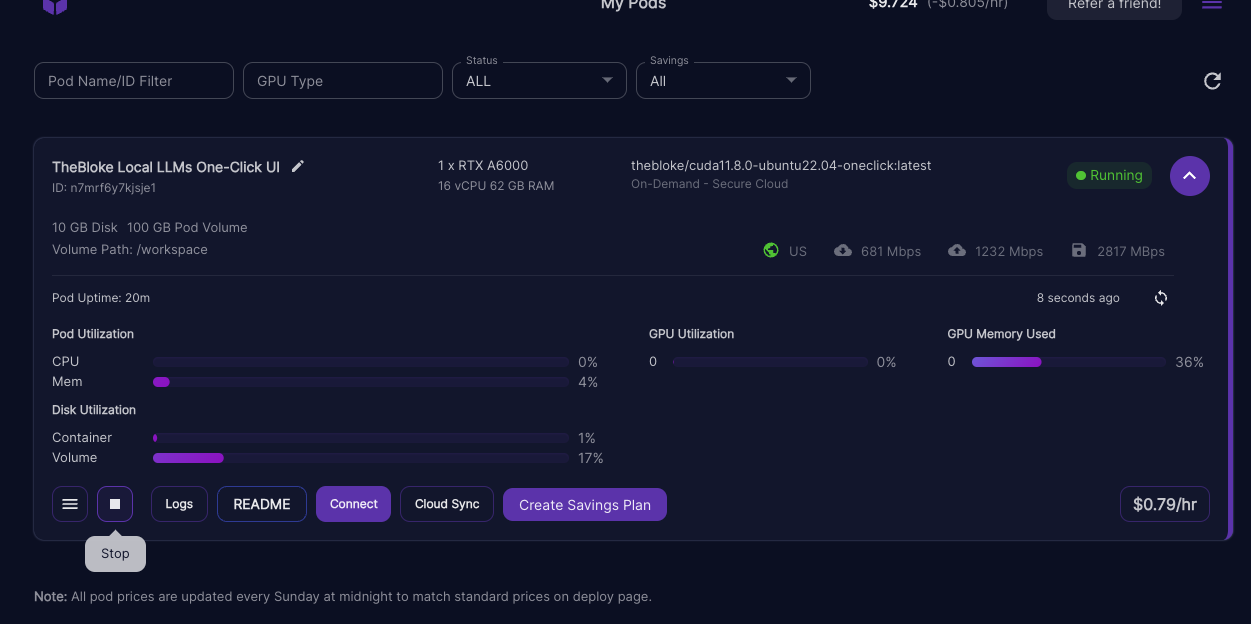1251x624 pixels.
Task: Click Volume Path: /workspace text
Action: click(130, 250)
